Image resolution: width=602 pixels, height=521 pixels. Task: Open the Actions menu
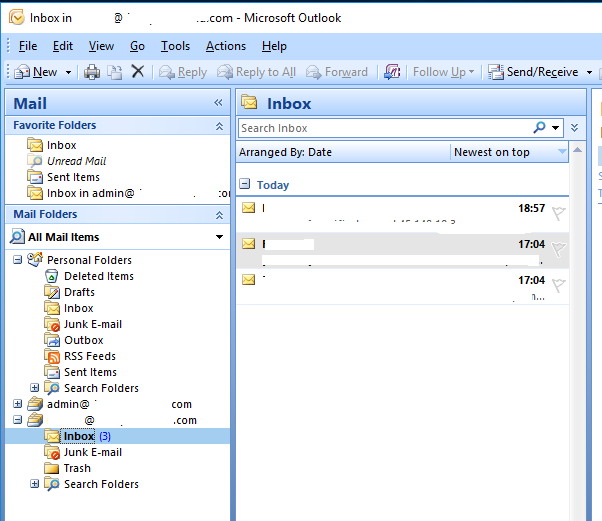point(226,46)
